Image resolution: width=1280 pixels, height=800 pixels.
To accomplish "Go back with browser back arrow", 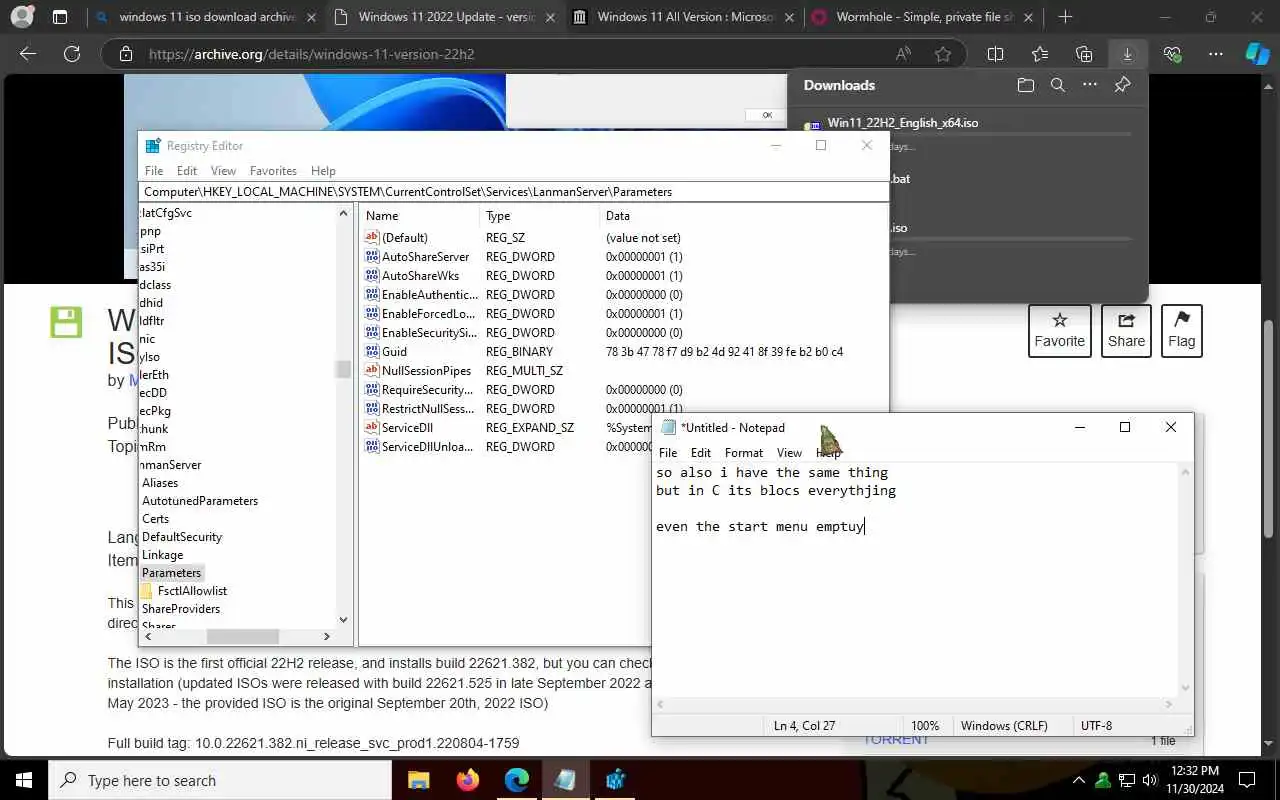I will click(x=28, y=54).
